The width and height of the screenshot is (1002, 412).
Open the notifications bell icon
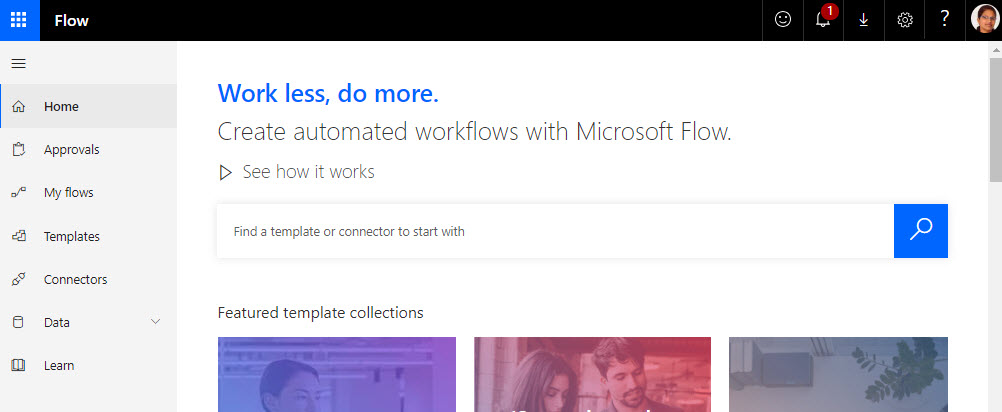tap(824, 20)
